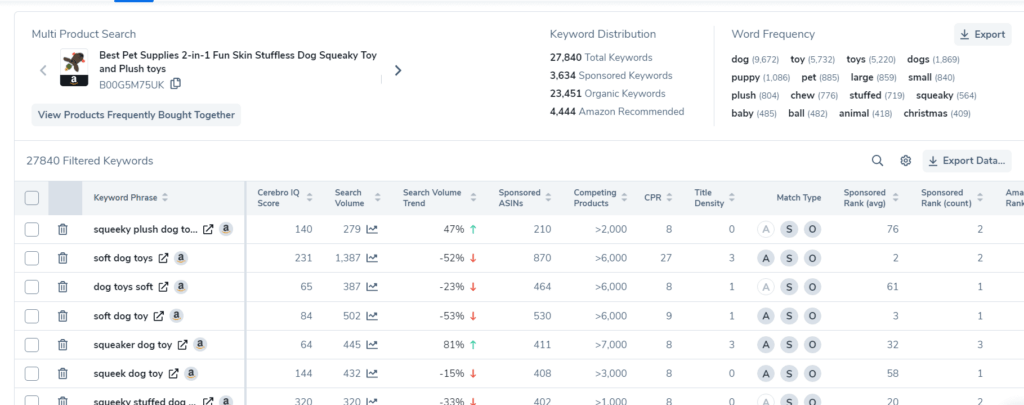Click the dog toy product thumbnail
This screenshot has height=405, width=1024.
coord(73,69)
